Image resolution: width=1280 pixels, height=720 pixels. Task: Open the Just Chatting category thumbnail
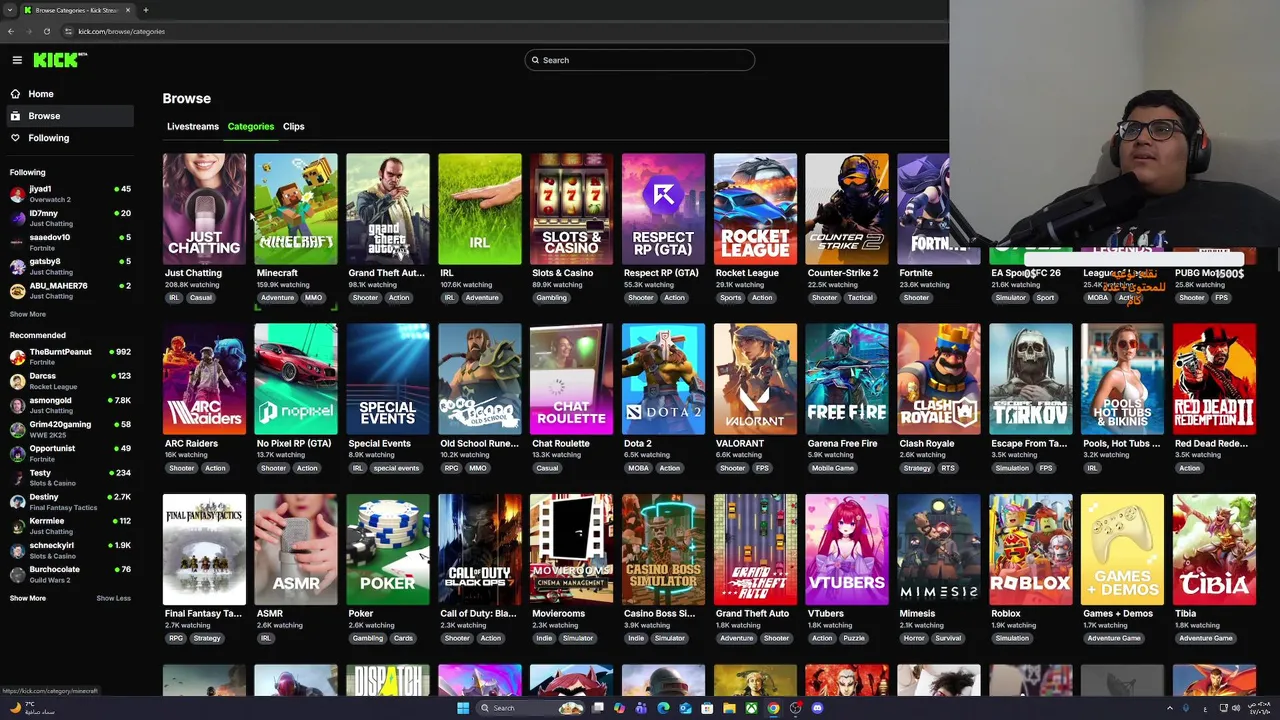(204, 209)
